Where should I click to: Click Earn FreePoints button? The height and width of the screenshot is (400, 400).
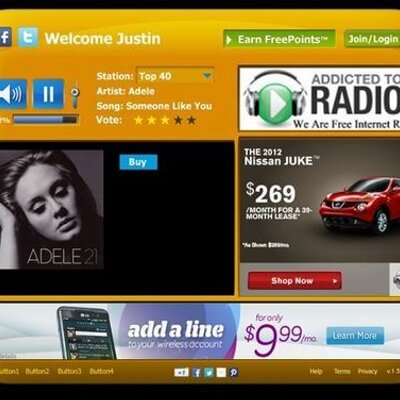tap(279, 39)
